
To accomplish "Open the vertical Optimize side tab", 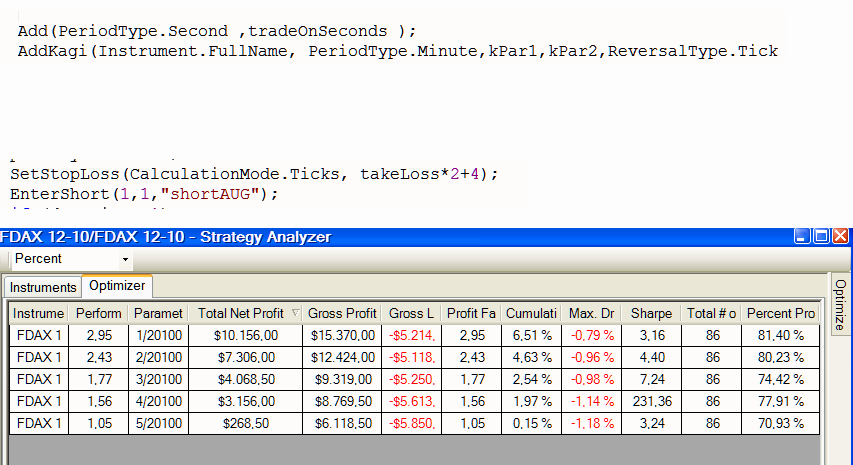I will point(840,305).
